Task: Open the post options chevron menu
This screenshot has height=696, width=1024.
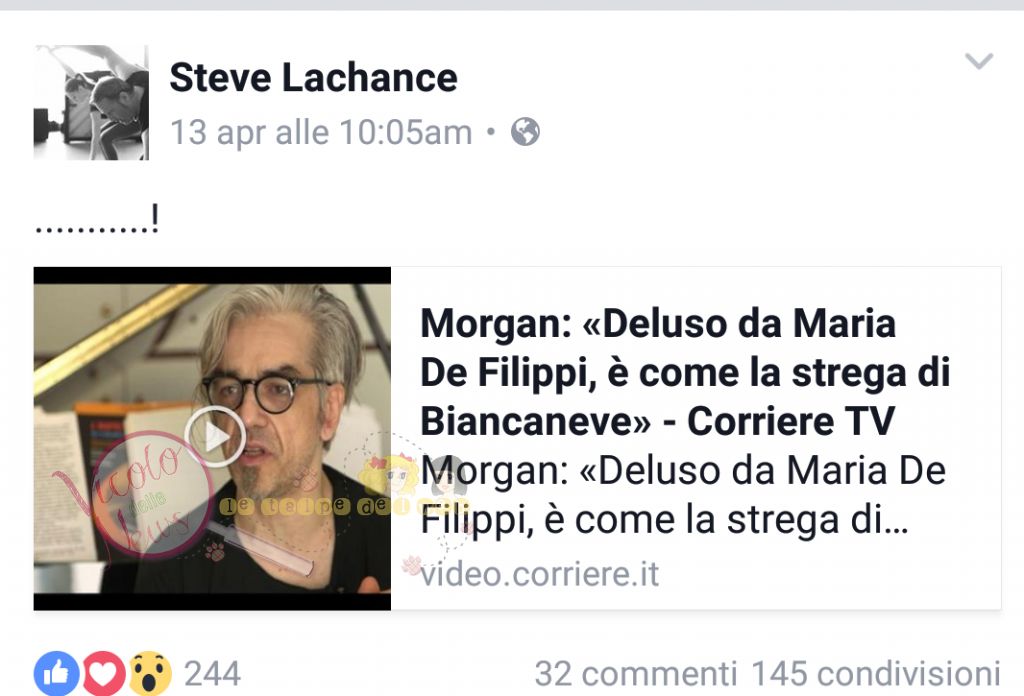Action: coord(979,61)
